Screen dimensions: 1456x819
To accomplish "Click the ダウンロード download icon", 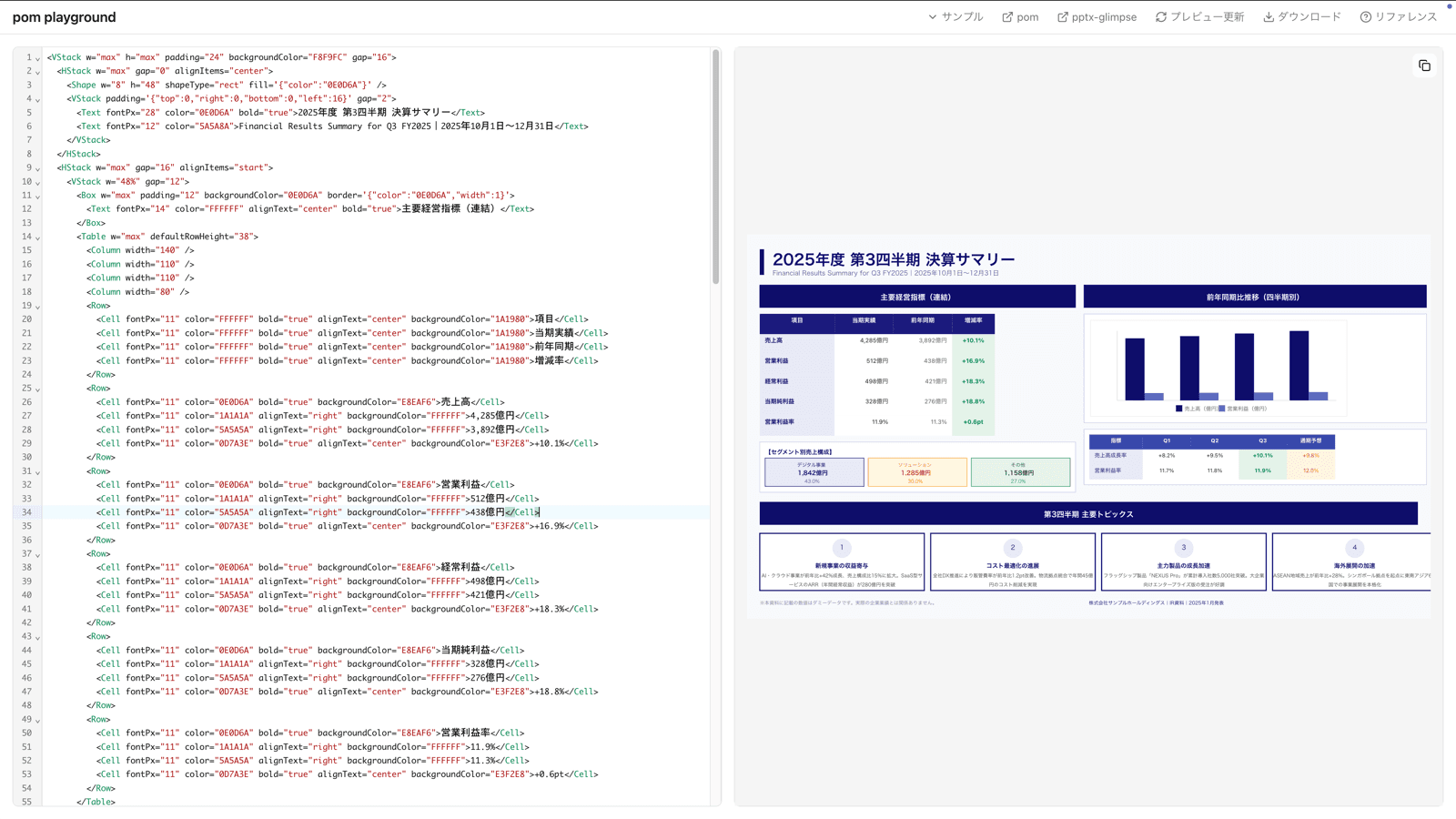I will (1269, 17).
